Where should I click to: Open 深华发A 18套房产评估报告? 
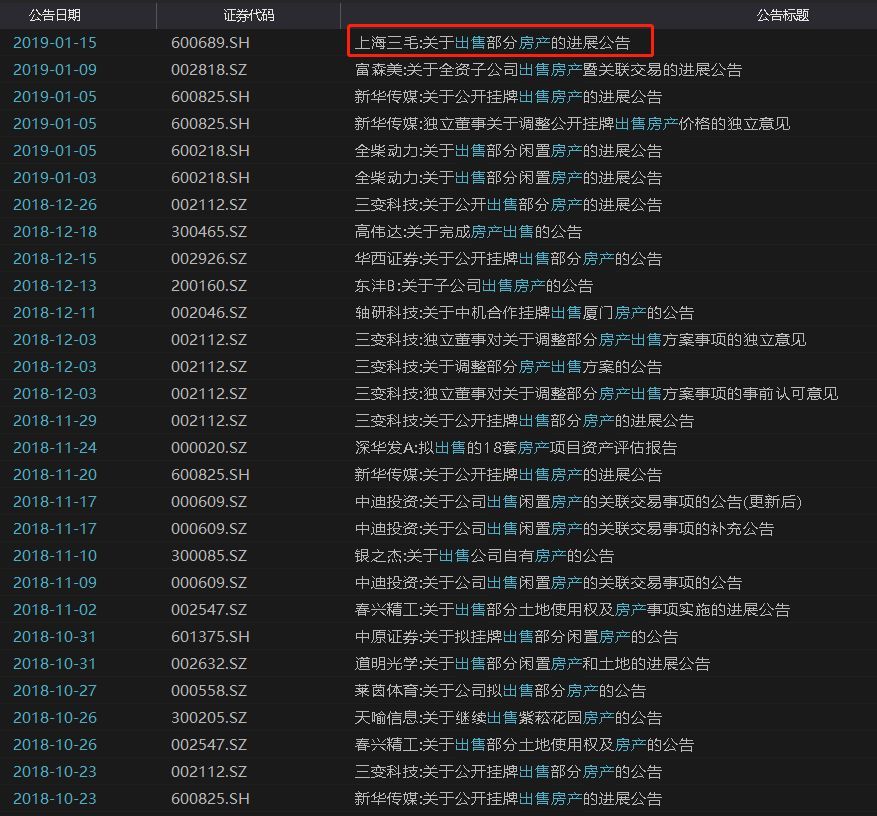(x=516, y=447)
